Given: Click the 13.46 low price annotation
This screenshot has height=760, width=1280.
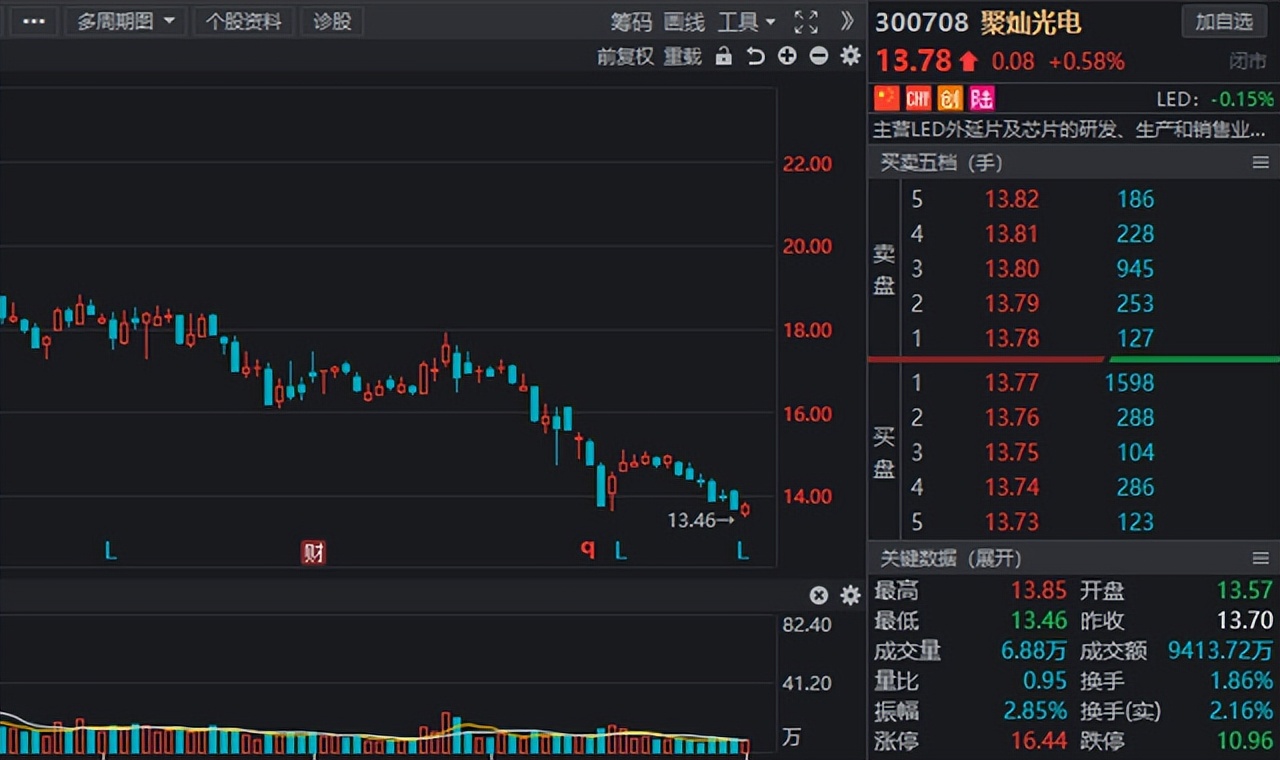Looking at the screenshot, I should [x=692, y=520].
